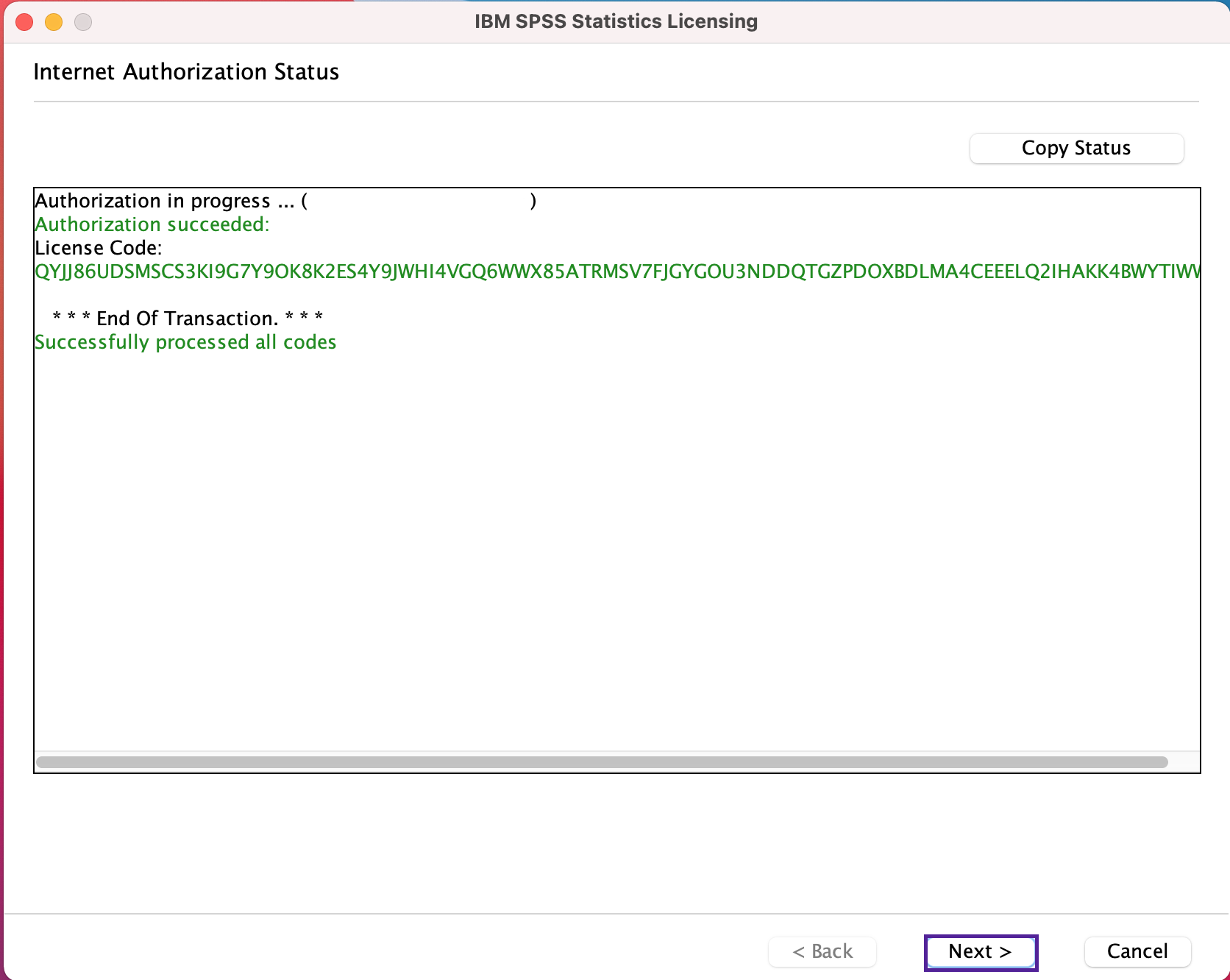Click 'Internet Authorization Status' heading
Image resolution: width=1230 pixels, height=980 pixels.
coord(186,72)
